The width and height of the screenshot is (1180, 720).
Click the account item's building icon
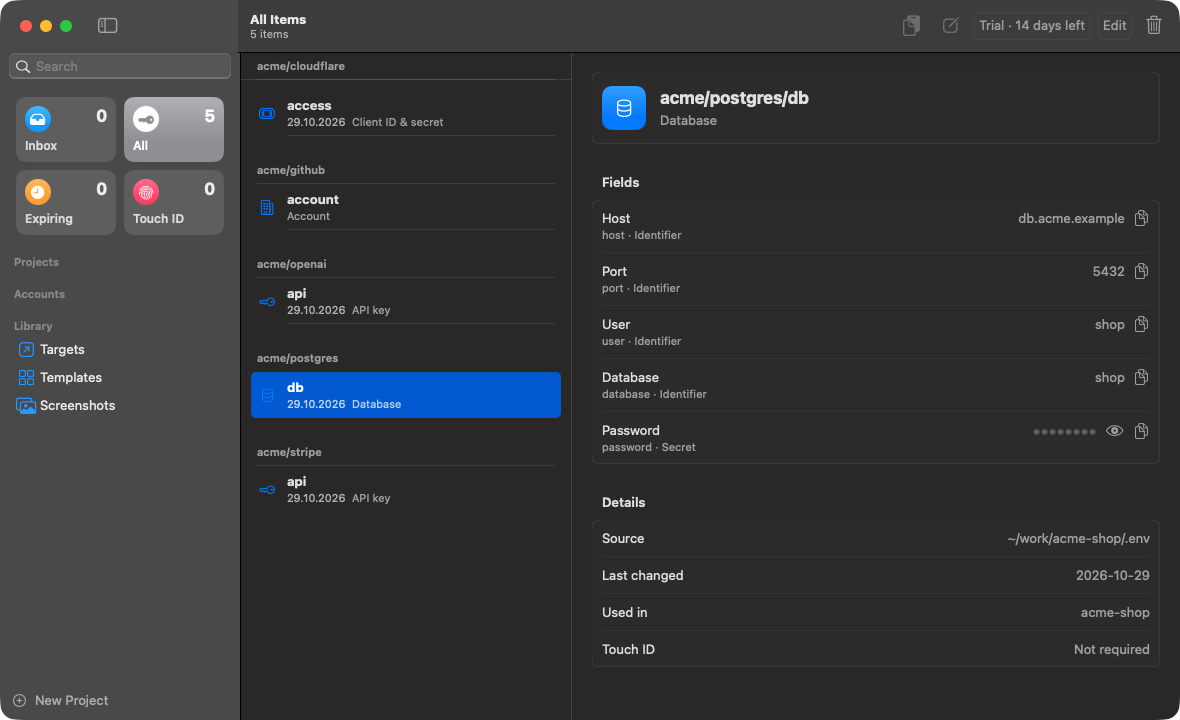(x=267, y=208)
